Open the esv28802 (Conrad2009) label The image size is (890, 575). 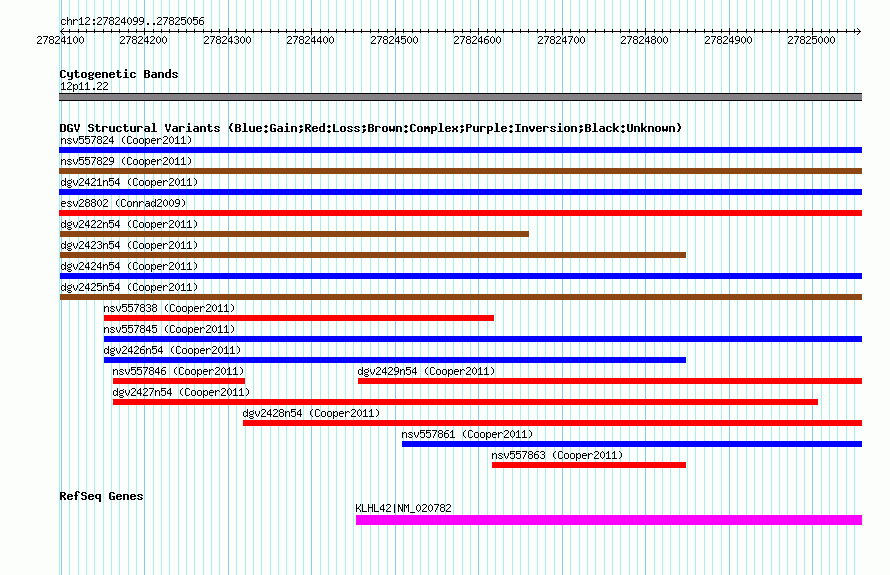[123, 203]
